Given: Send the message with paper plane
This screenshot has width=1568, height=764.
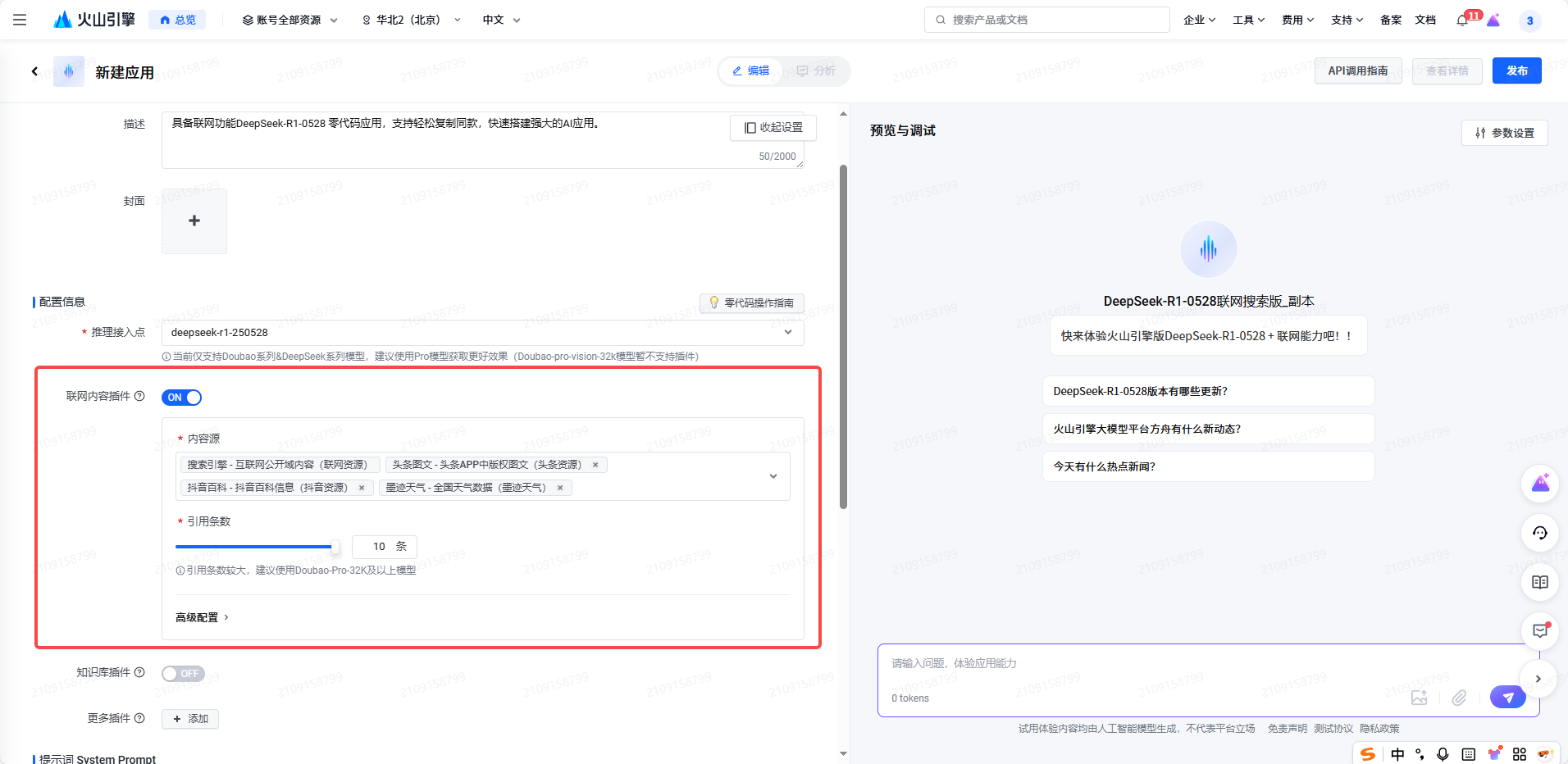Looking at the screenshot, I should (1507, 697).
